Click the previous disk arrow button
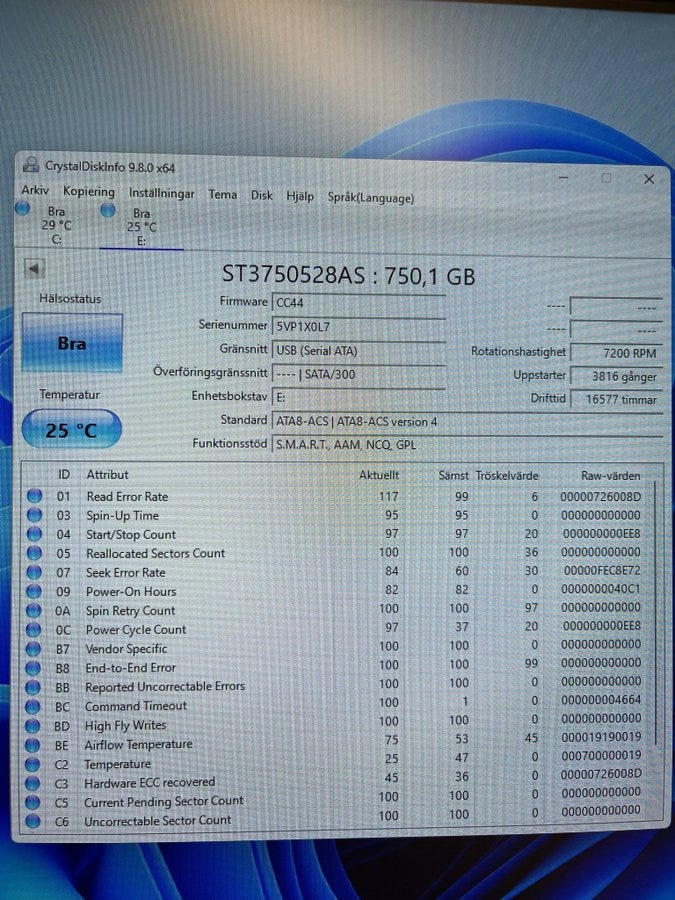 (x=34, y=269)
